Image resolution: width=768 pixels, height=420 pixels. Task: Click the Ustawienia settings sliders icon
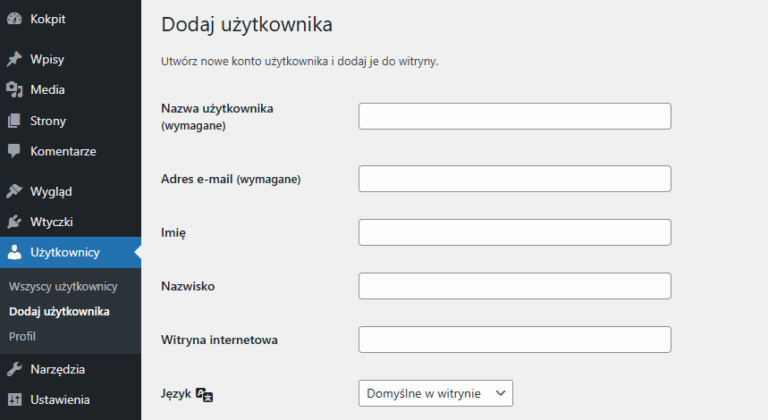click(x=14, y=400)
